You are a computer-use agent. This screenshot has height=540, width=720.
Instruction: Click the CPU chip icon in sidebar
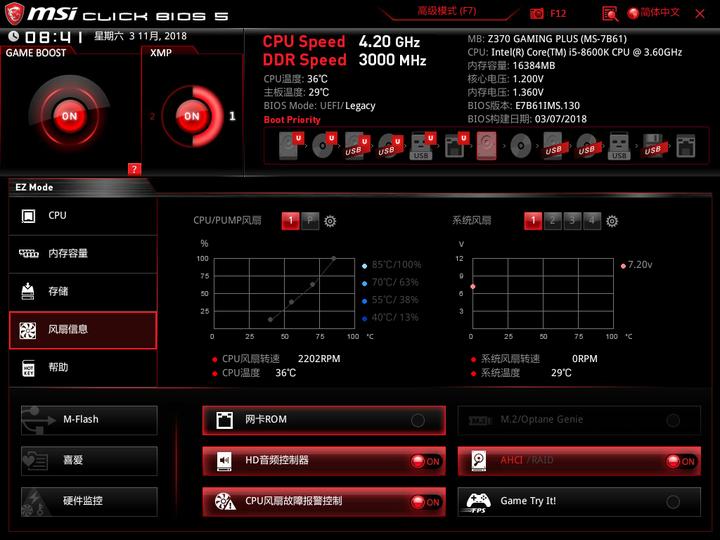click(x=28, y=215)
